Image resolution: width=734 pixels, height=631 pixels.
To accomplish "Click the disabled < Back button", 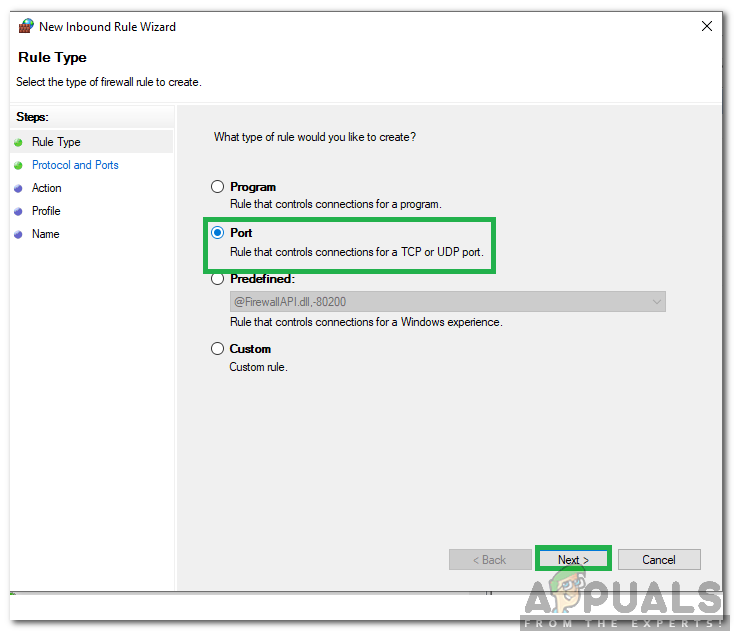I will 490,559.
